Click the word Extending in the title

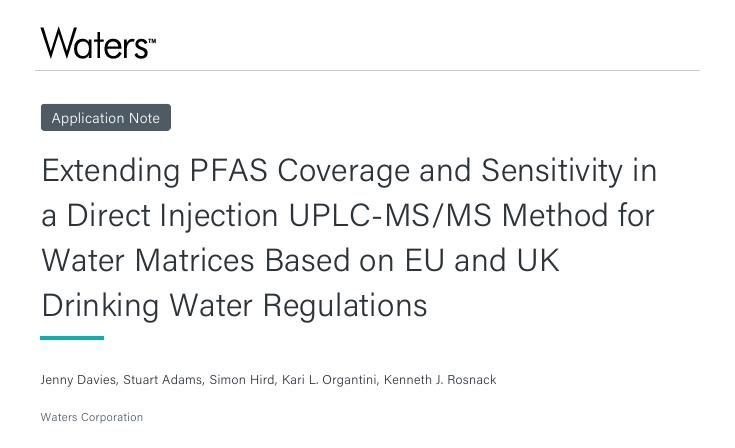click(110, 171)
